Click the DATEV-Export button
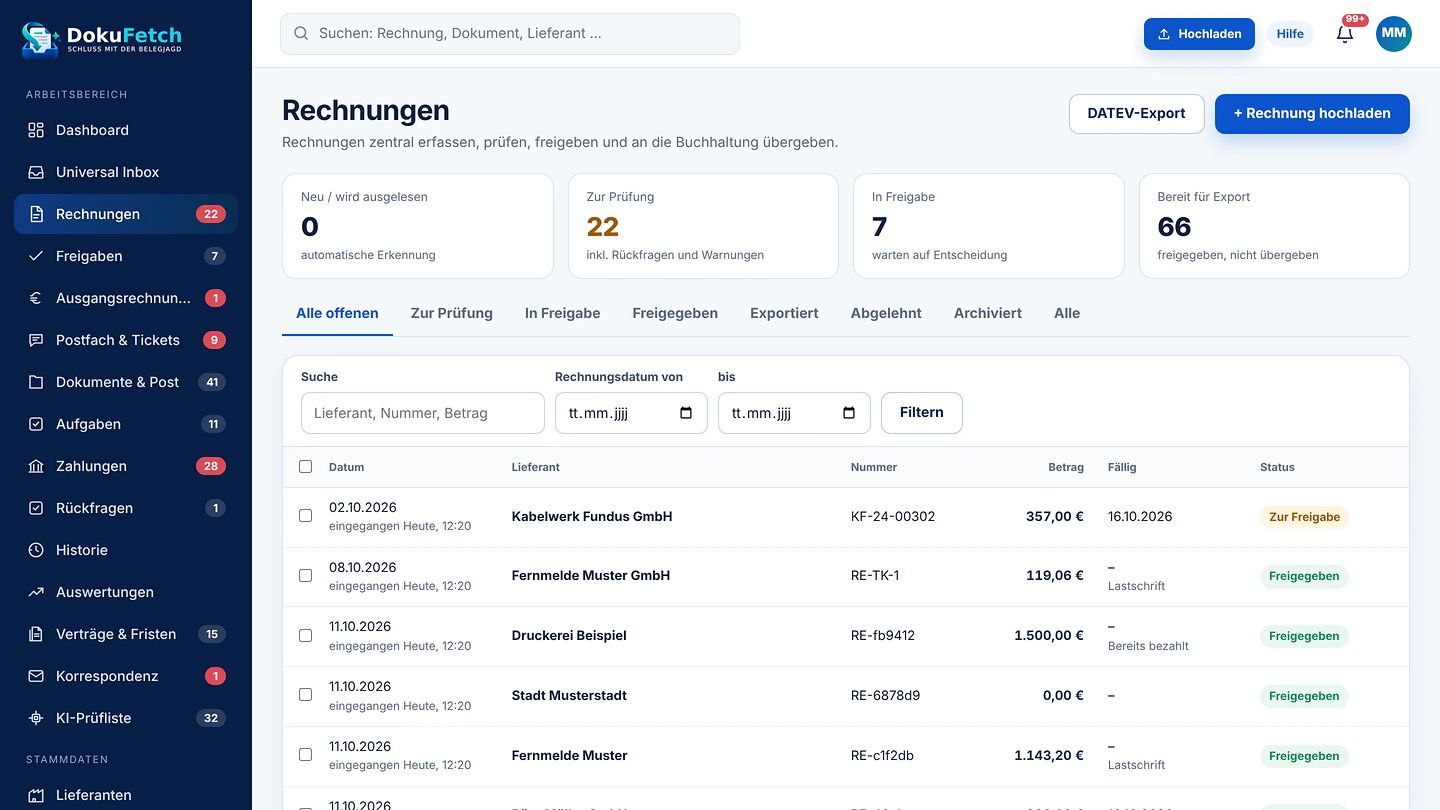This screenshot has width=1440, height=810. (x=1136, y=113)
